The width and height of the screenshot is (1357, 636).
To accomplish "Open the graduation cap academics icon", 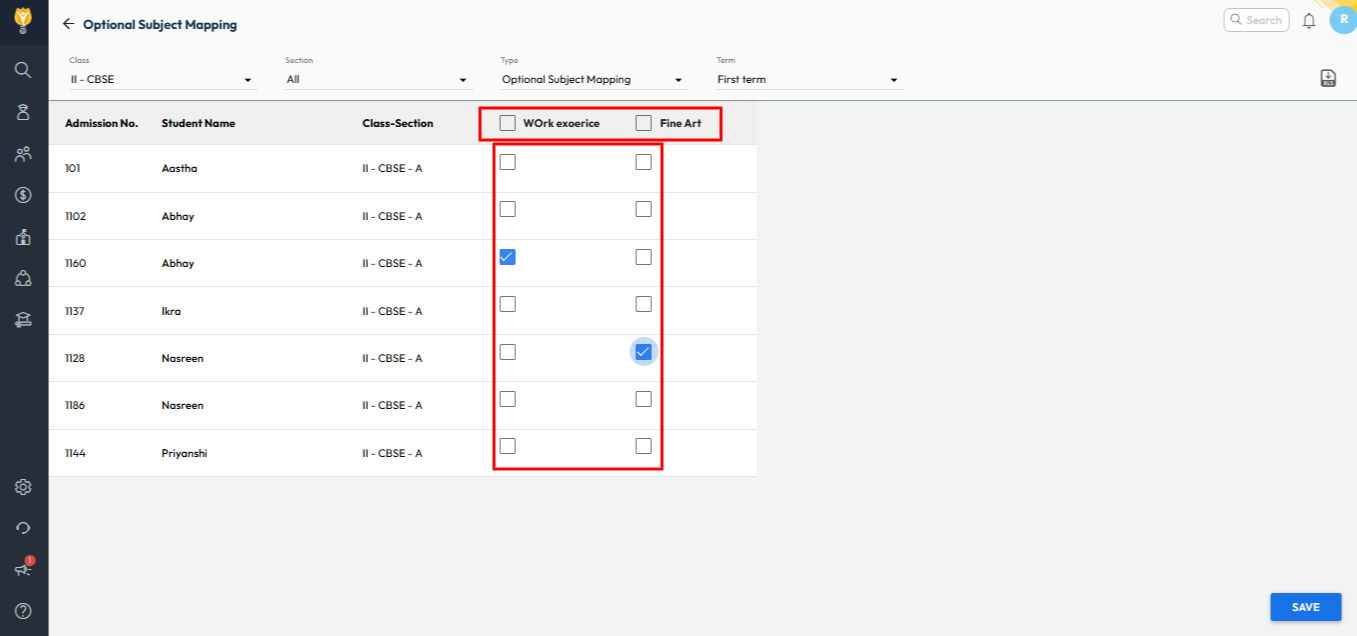I will [x=23, y=320].
